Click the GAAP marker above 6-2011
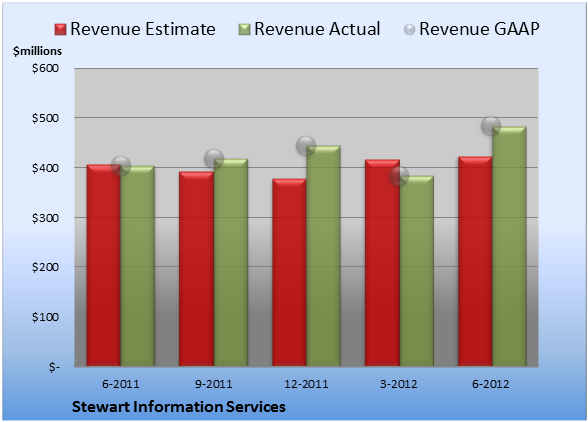 pyautogui.click(x=121, y=166)
